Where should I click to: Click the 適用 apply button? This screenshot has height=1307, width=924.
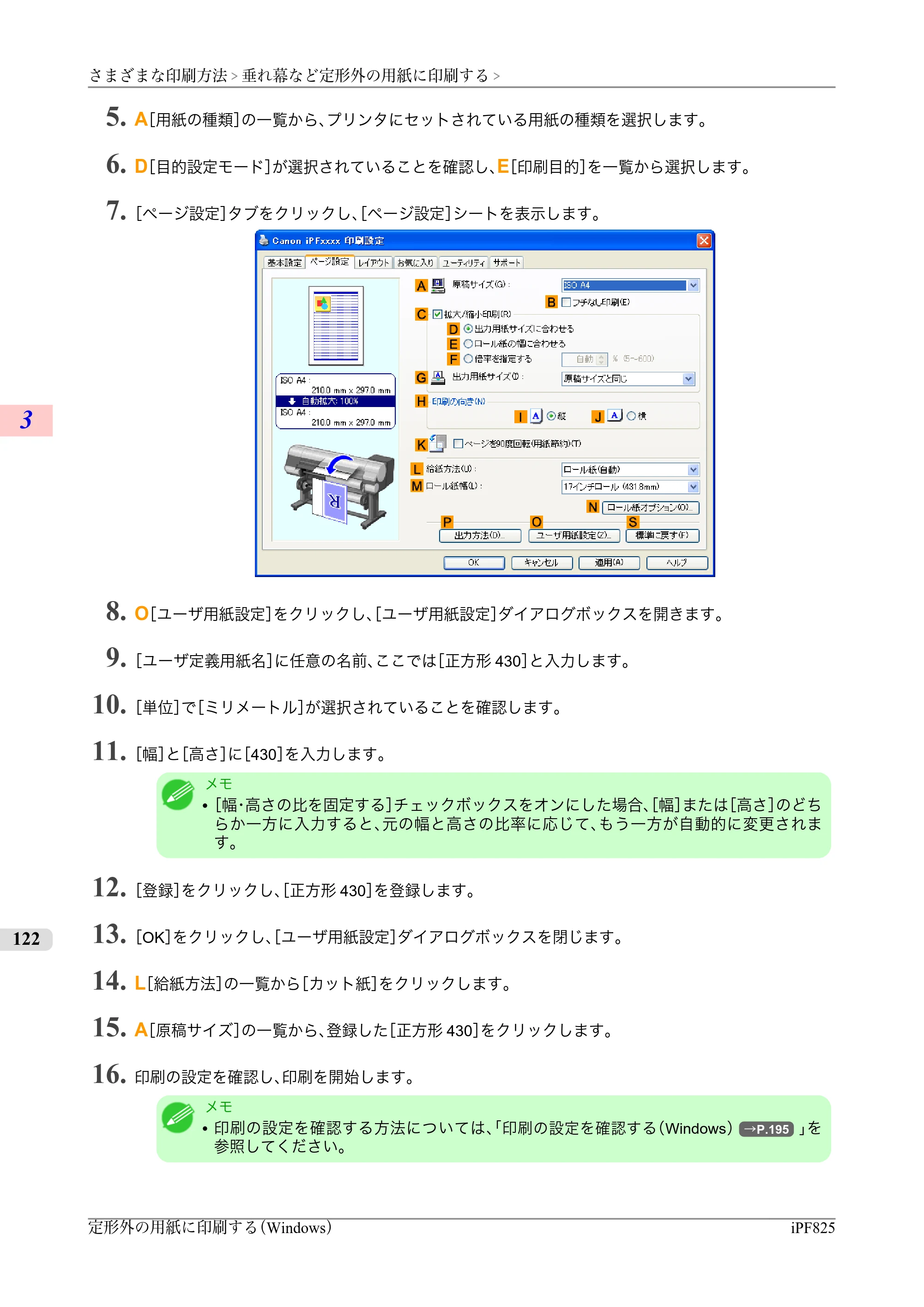click(609, 562)
